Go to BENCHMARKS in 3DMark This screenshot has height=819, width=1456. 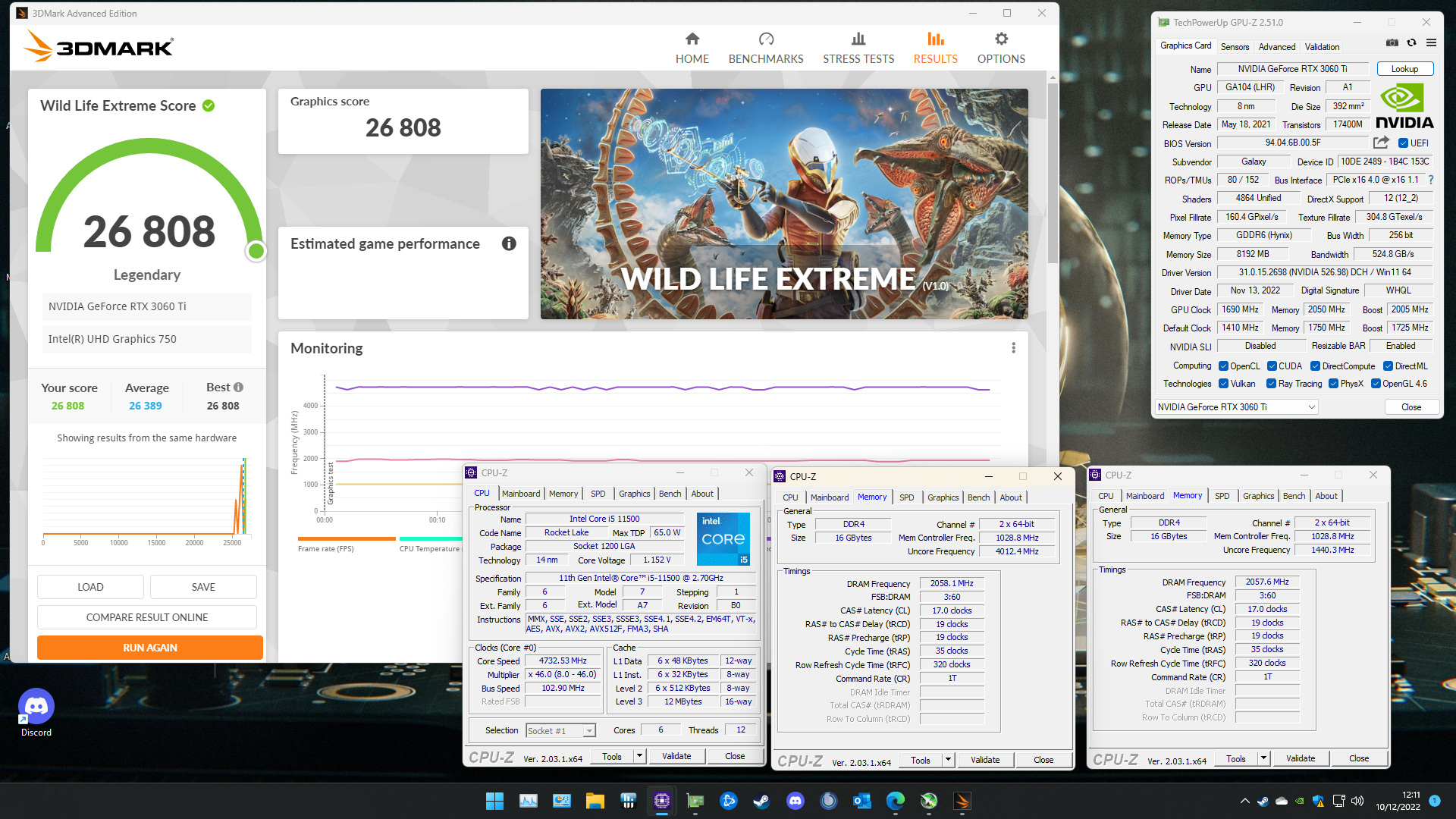(x=765, y=48)
